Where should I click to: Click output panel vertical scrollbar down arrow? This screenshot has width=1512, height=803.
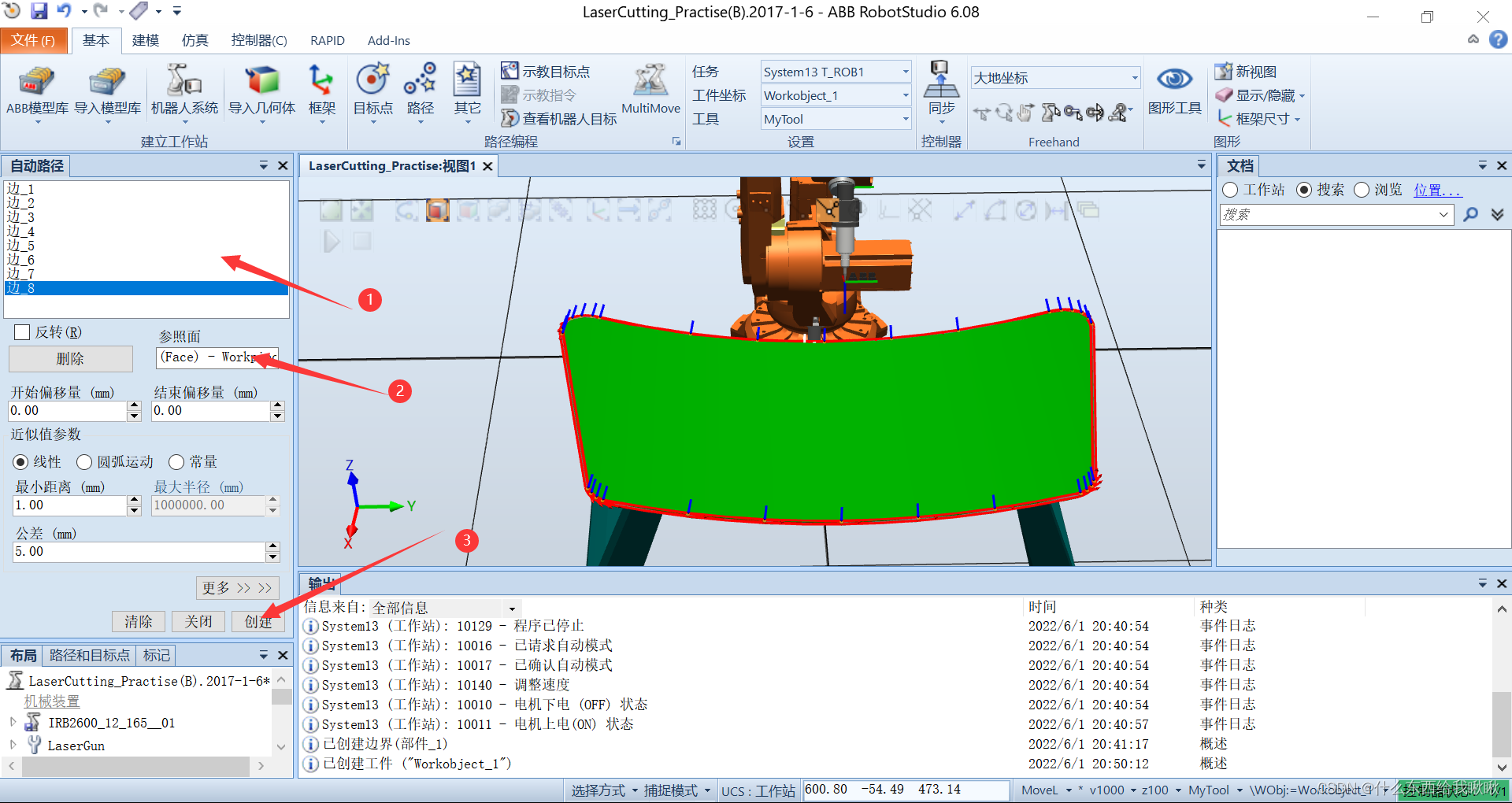[x=1502, y=767]
